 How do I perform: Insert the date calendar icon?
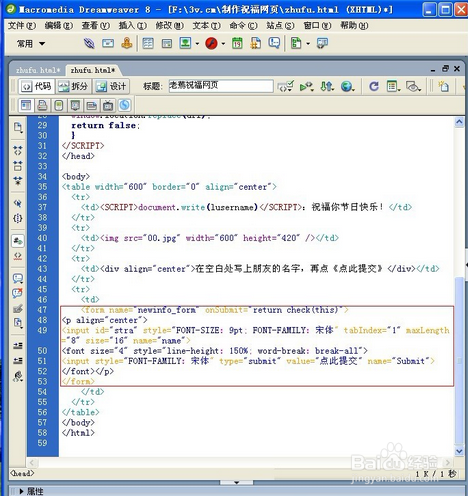237,43
